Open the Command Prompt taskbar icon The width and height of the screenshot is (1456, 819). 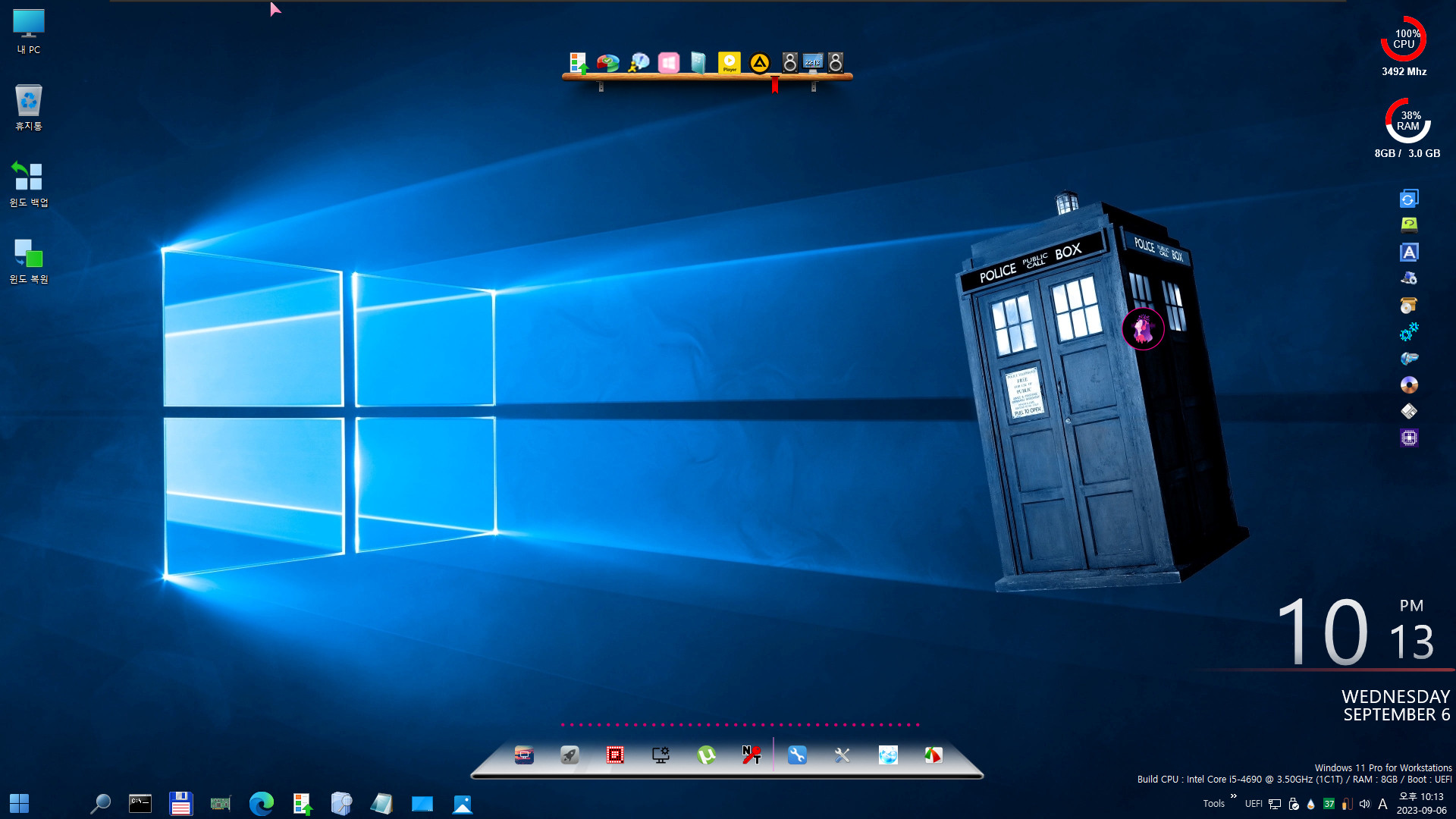[140, 804]
